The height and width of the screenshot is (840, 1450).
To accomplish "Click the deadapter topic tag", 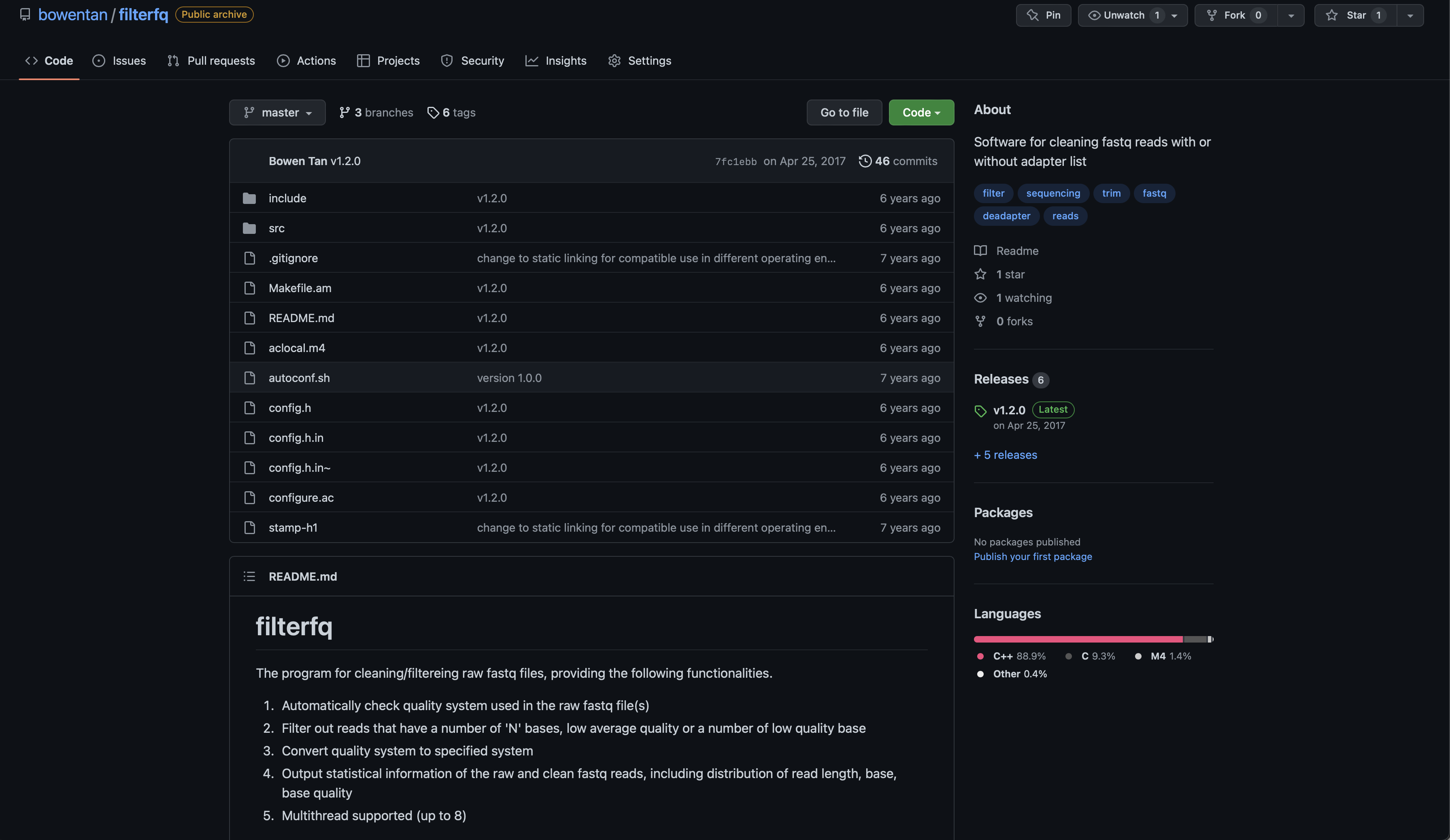I will [x=1006, y=216].
